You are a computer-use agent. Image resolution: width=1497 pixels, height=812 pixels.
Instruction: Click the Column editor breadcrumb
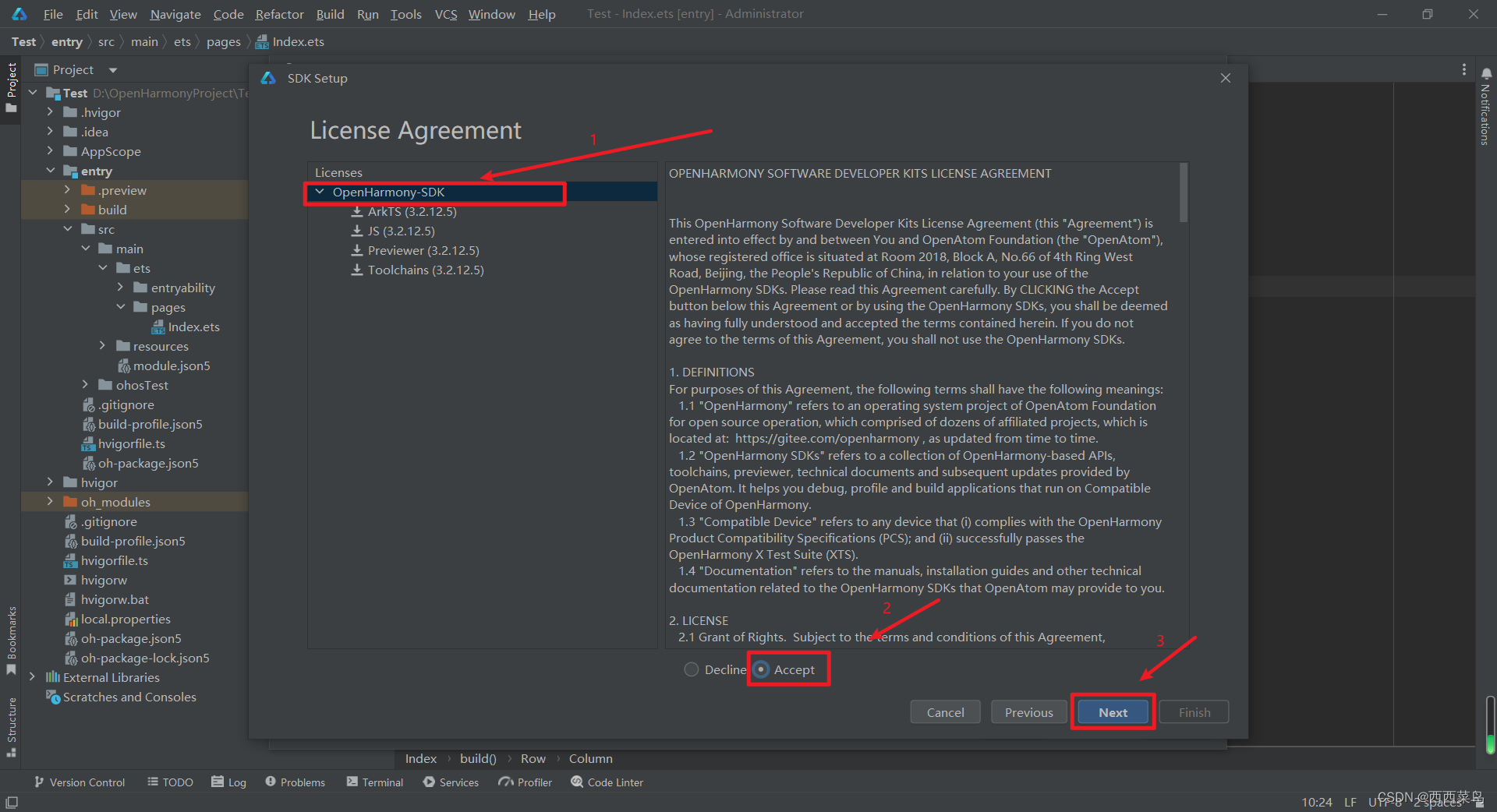590,758
